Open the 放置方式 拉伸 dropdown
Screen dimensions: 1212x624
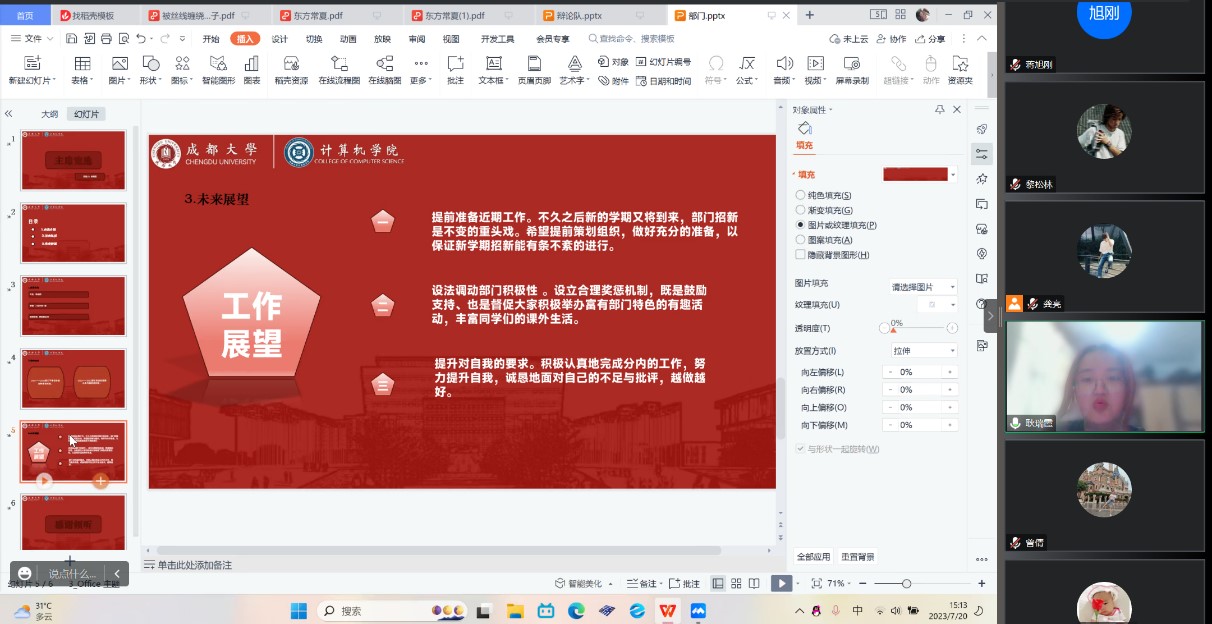pos(923,351)
